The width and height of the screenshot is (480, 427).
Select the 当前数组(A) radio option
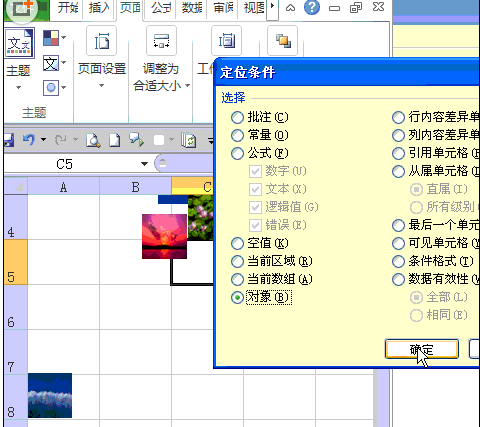click(x=237, y=279)
